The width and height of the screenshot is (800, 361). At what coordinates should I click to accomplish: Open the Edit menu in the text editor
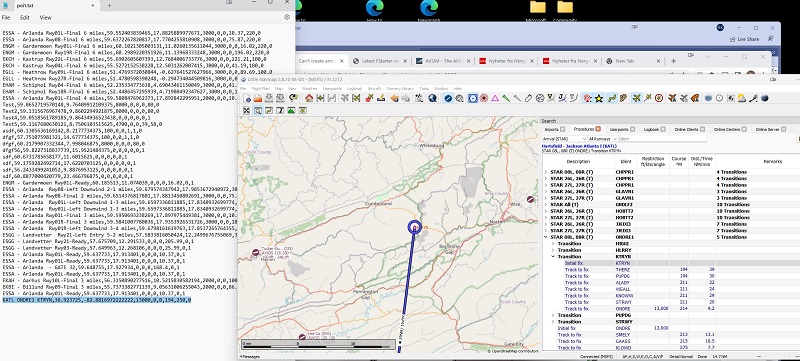coord(24,17)
